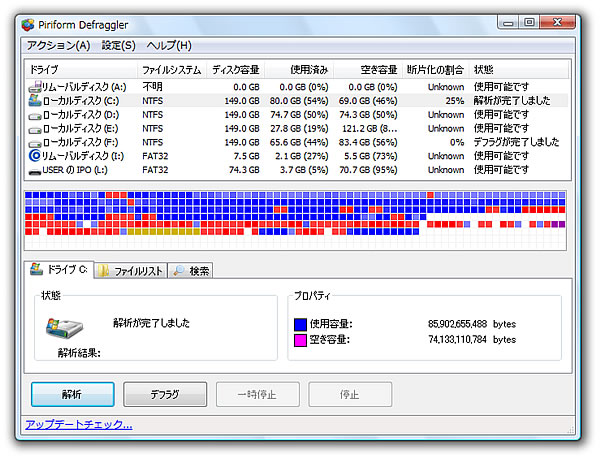Select the ドライブ C: tab
The image size is (600, 458).
pyautogui.click(x=59, y=270)
